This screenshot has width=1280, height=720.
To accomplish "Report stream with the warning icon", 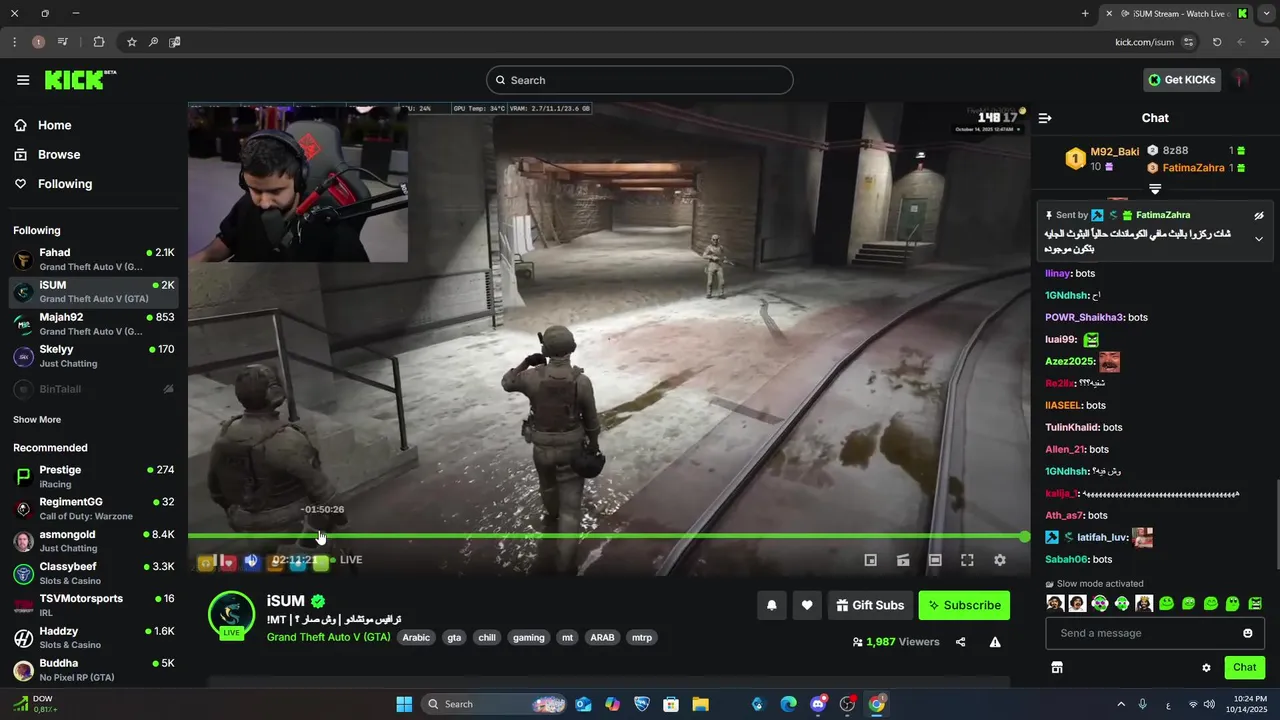I will (995, 642).
